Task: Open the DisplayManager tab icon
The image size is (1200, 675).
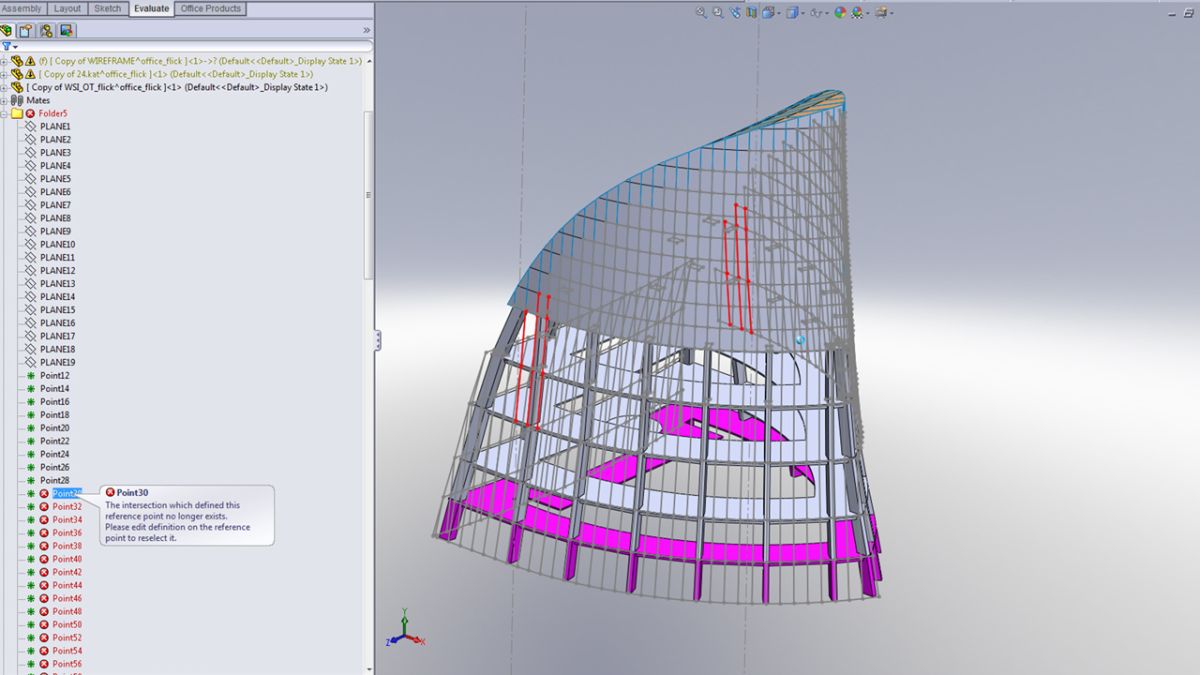Action: point(65,30)
